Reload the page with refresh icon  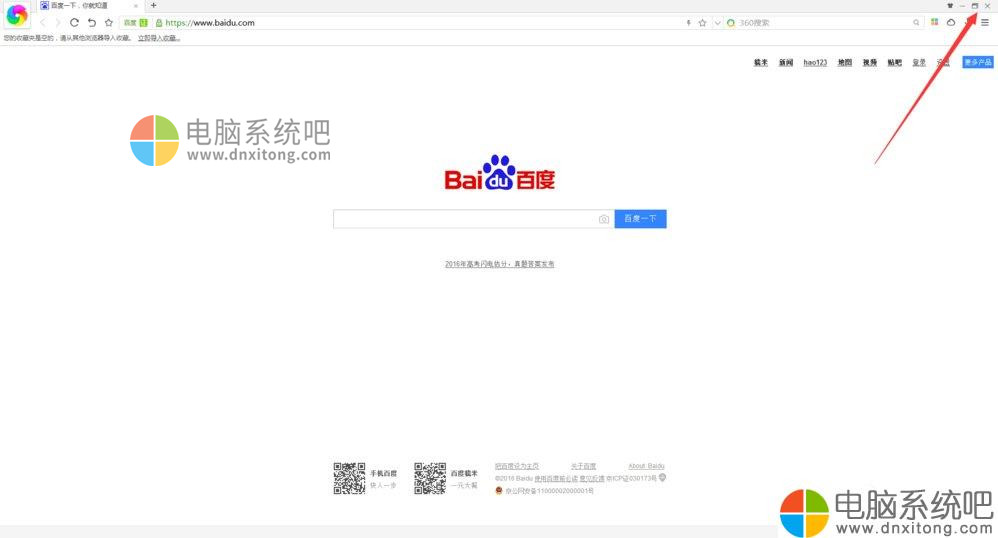[x=74, y=22]
